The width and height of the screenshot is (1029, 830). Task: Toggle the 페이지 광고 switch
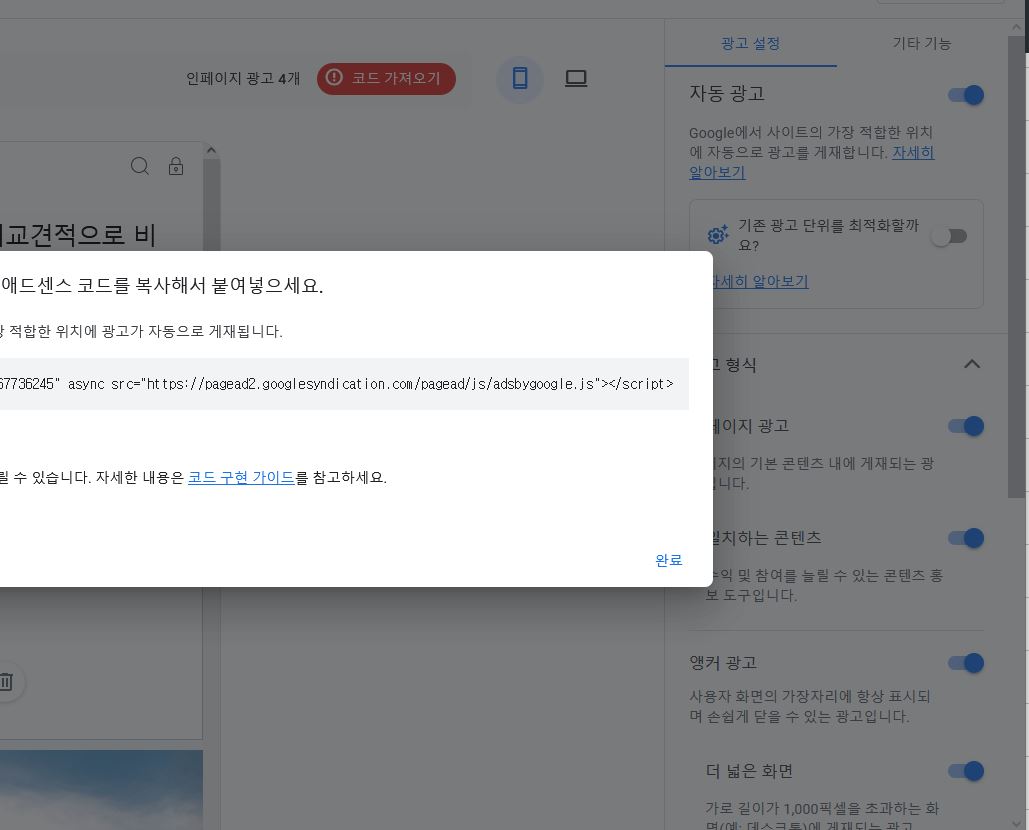965,426
